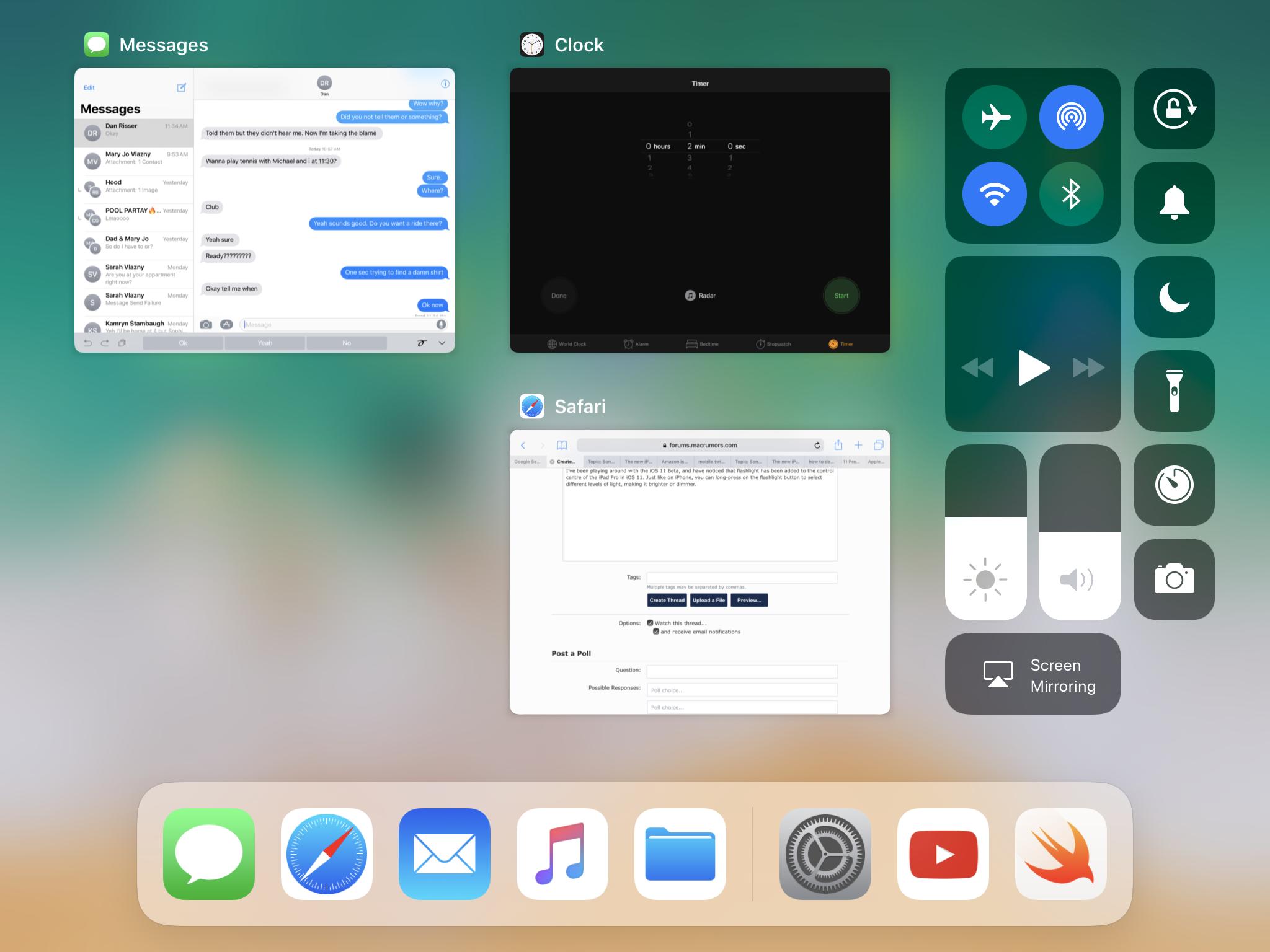Toggle Airplane Mode on
This screenshot has width=1270, height=952.
(x=994, y=117)
